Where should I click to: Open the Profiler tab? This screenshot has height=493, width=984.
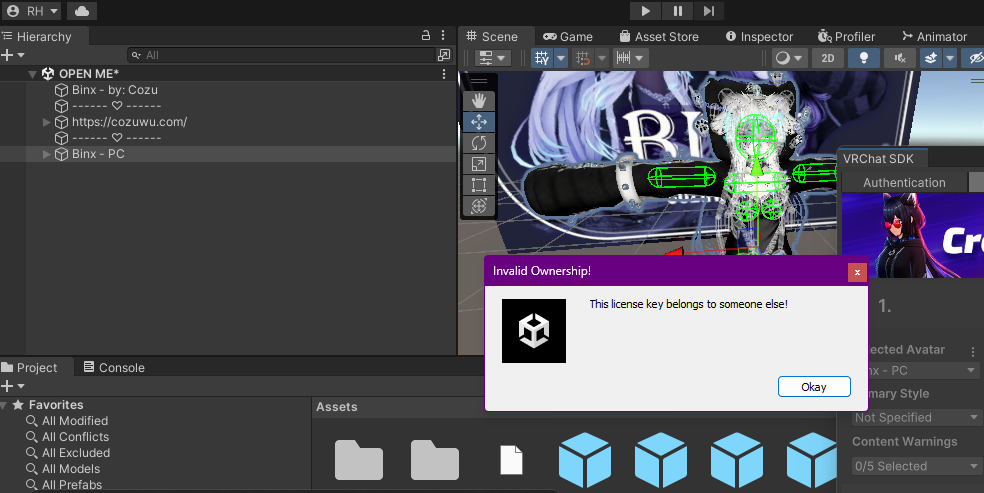[x=846, y=36]
